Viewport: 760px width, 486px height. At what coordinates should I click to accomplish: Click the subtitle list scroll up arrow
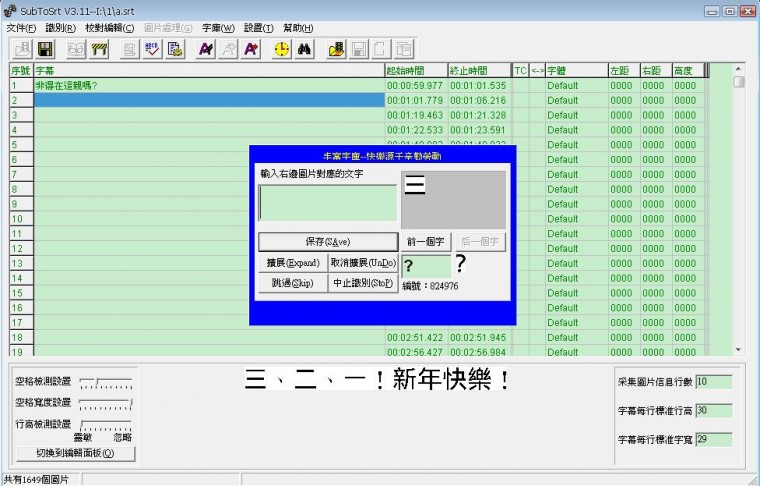click(739, 69)
